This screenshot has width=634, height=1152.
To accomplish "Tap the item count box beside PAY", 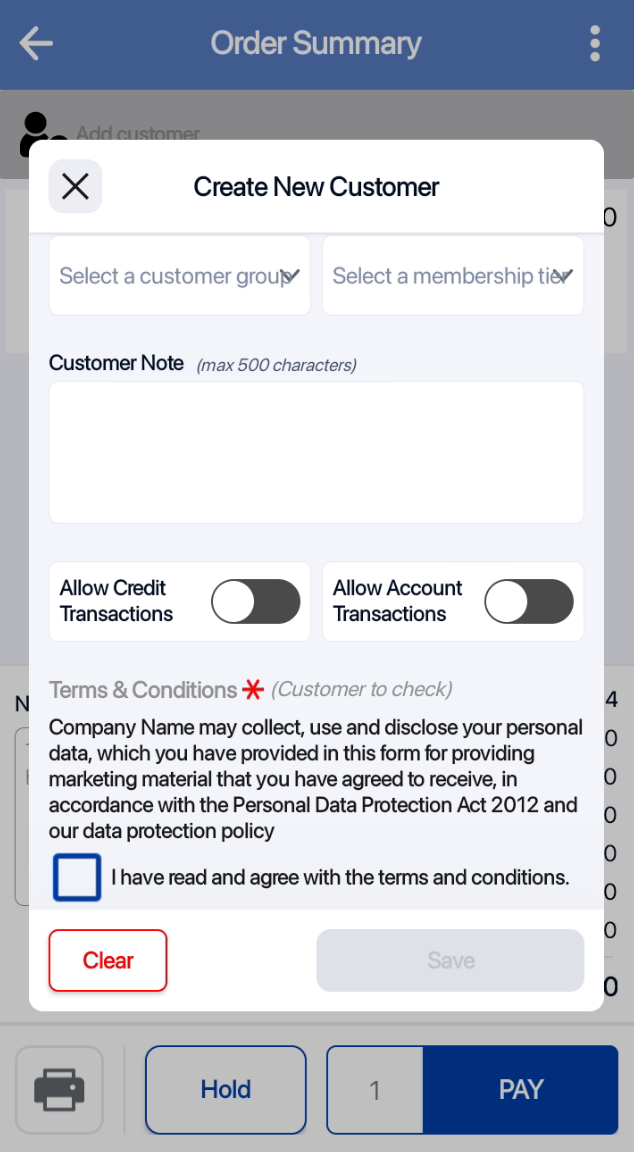I will pos(375,1089).
